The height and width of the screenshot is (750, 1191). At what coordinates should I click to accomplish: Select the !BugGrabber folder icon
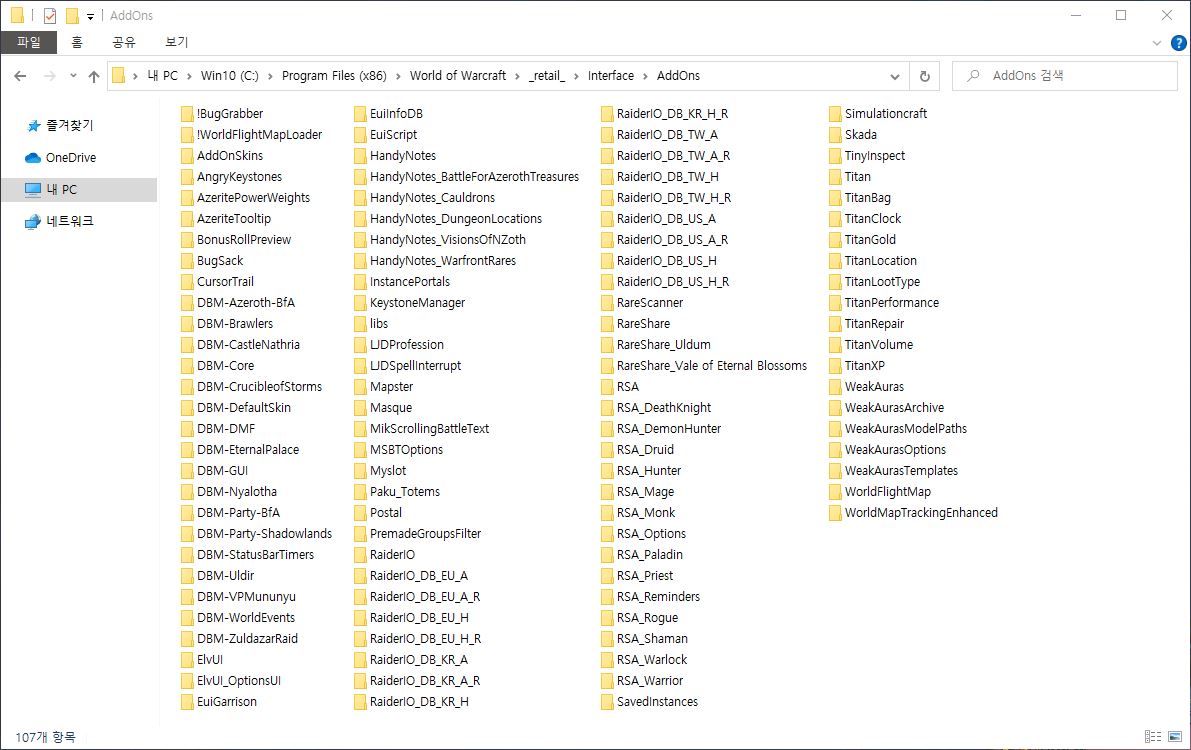coord(188,114)
